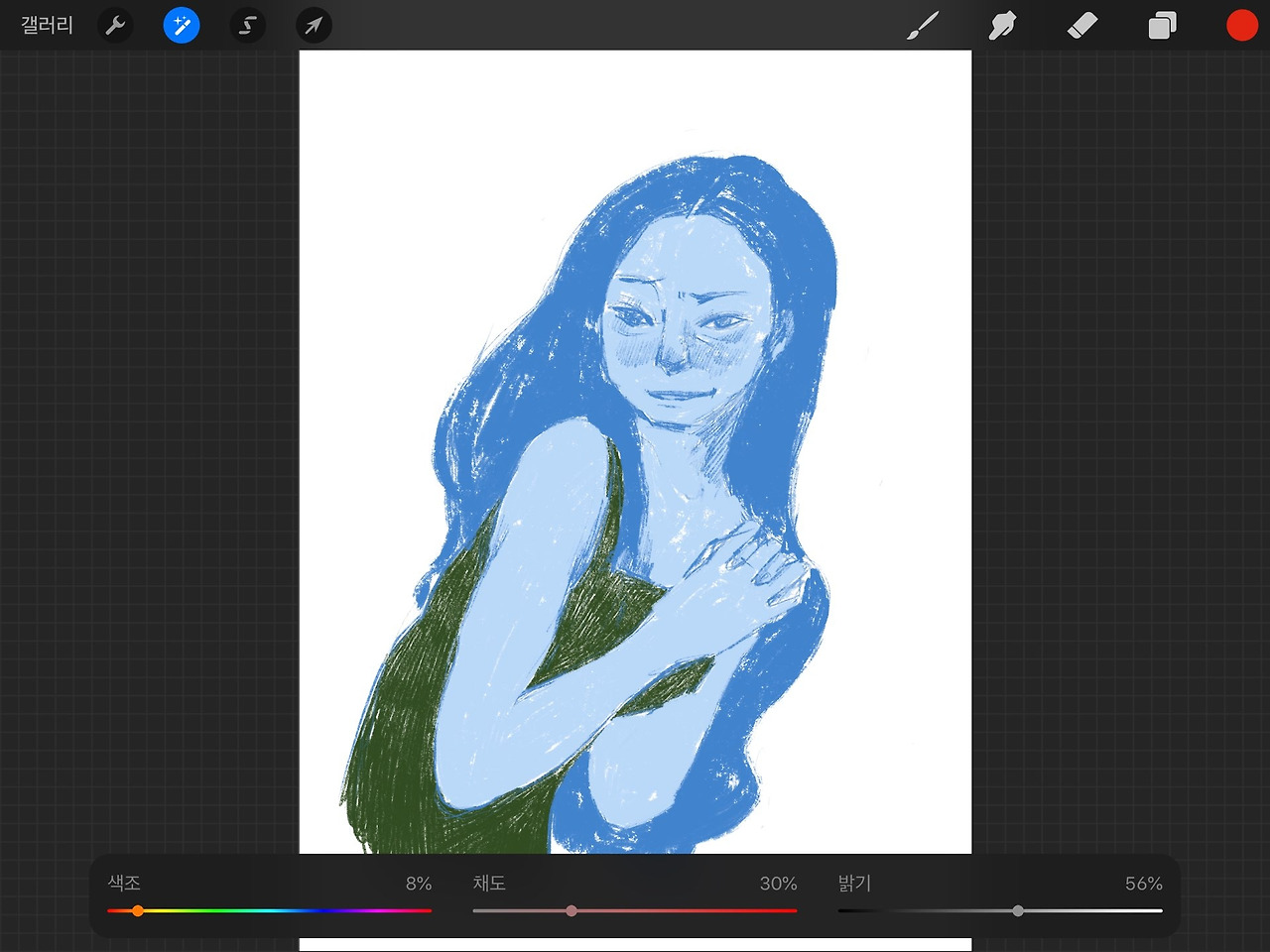
Task: Click the 채도 label
Action: click(489, 883)
